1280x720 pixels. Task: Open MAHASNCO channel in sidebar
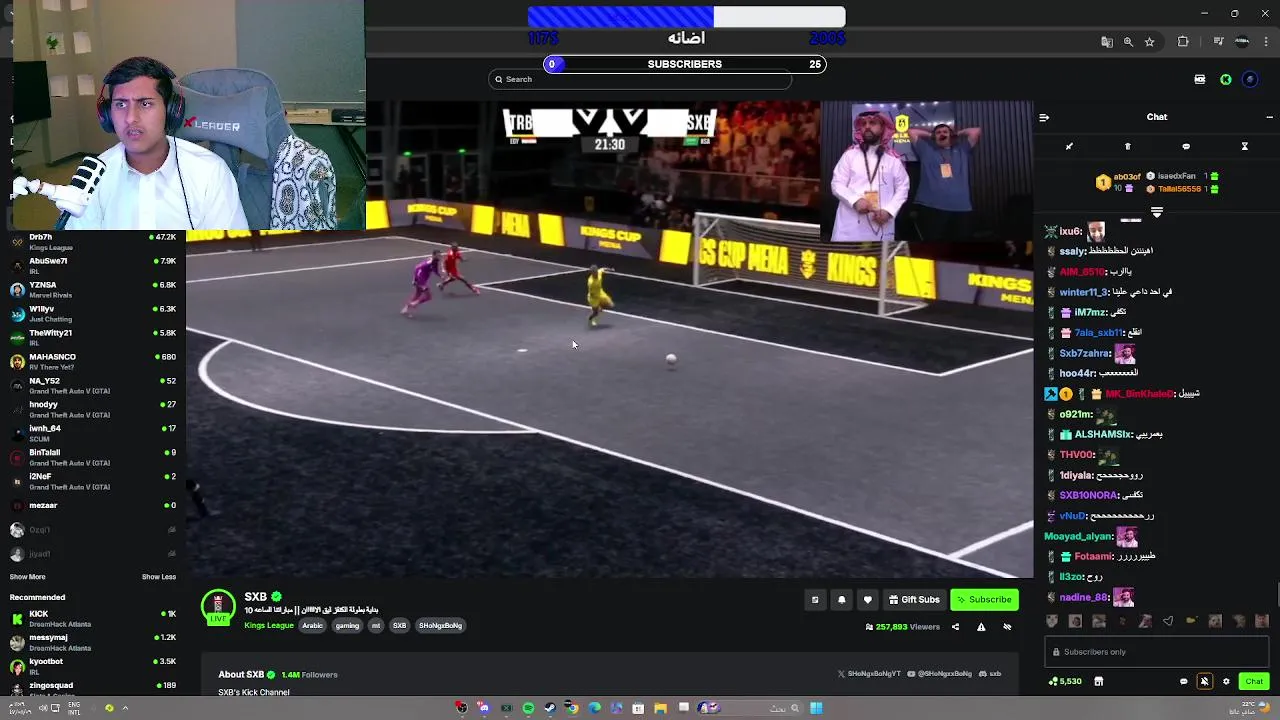(x=92, y=361)
